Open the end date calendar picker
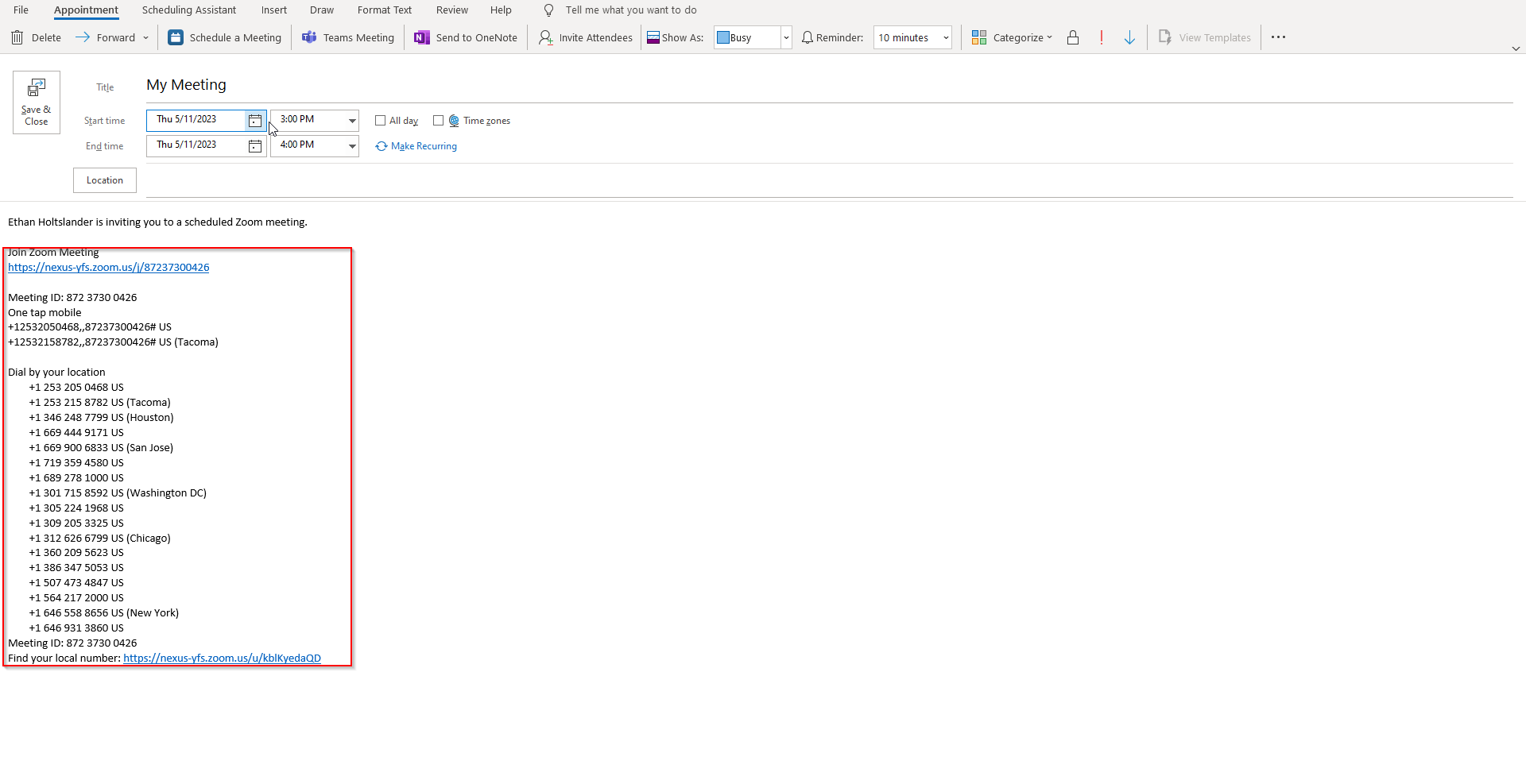 [x=255, y=146]
